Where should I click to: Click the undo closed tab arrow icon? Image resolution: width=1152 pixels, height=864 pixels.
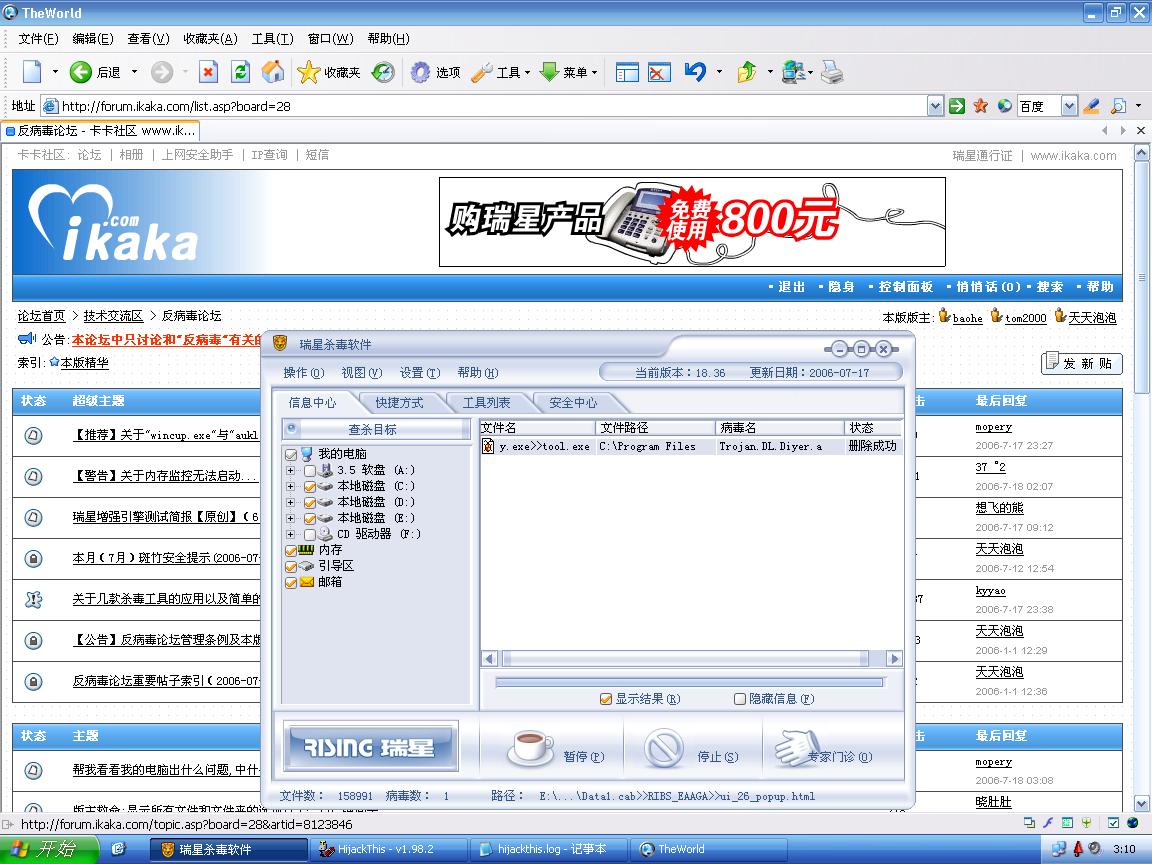pos(695,72)
